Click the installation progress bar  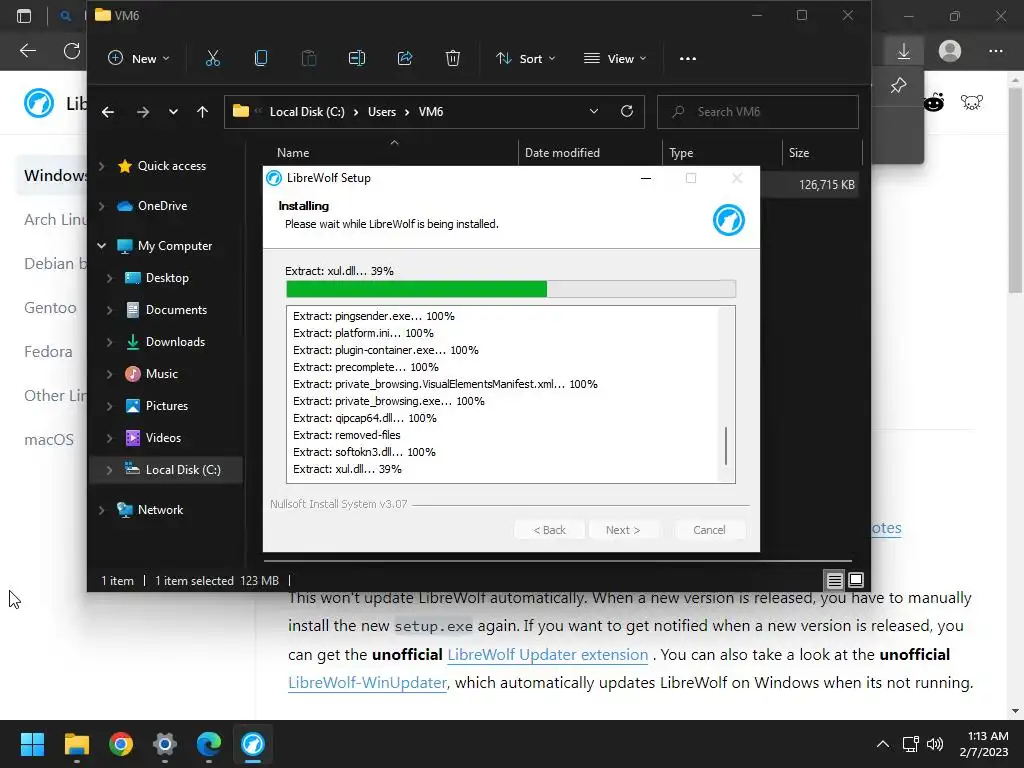(x=511, y=289)
